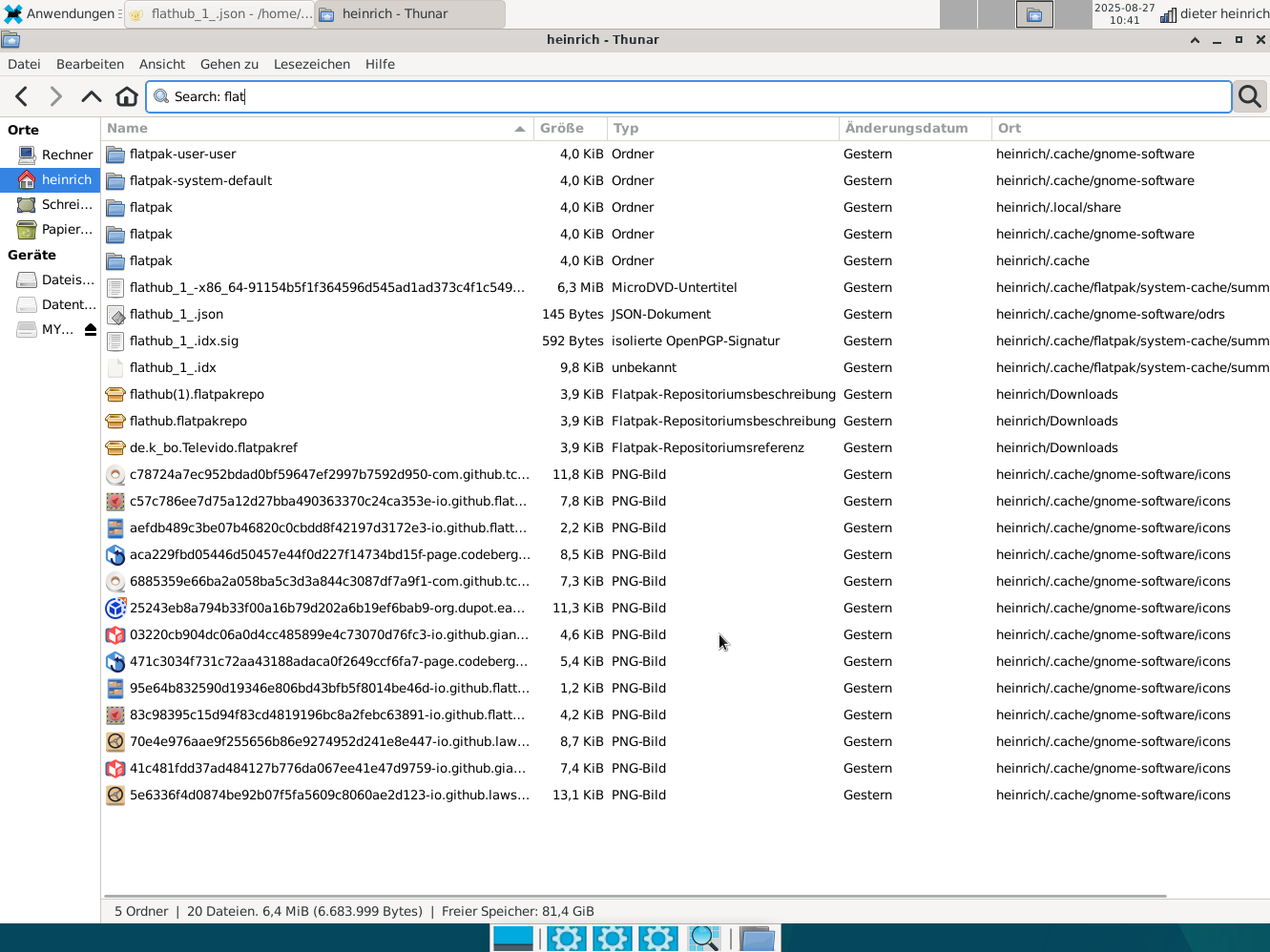Open the Ansicht menu
Screen dimensions: 1270x952
click(162, 64)
